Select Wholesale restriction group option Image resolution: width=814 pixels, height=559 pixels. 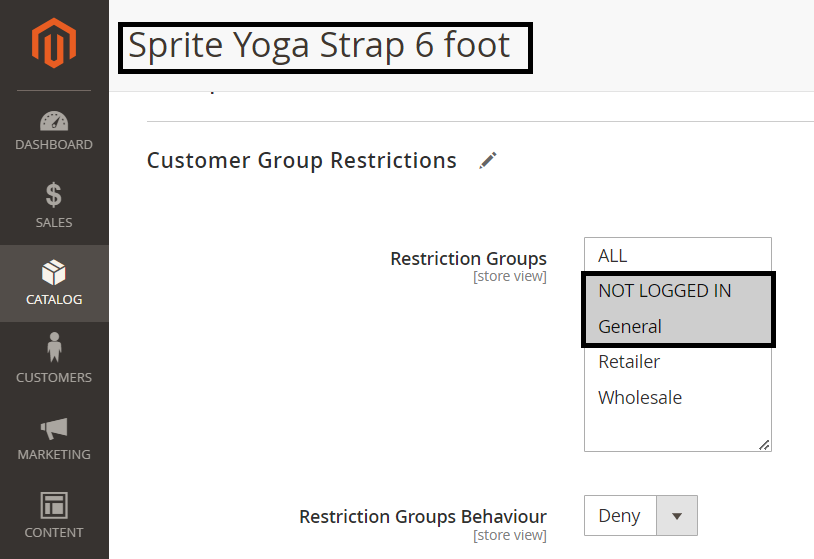pos(640,398)
